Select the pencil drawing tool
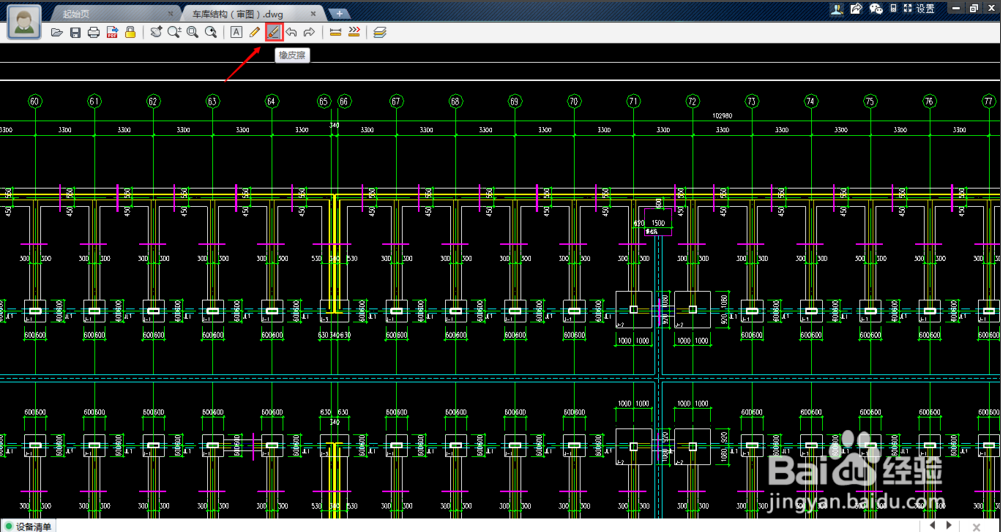The height and width of the screenshot is (532, 1001). coord(255,33)
